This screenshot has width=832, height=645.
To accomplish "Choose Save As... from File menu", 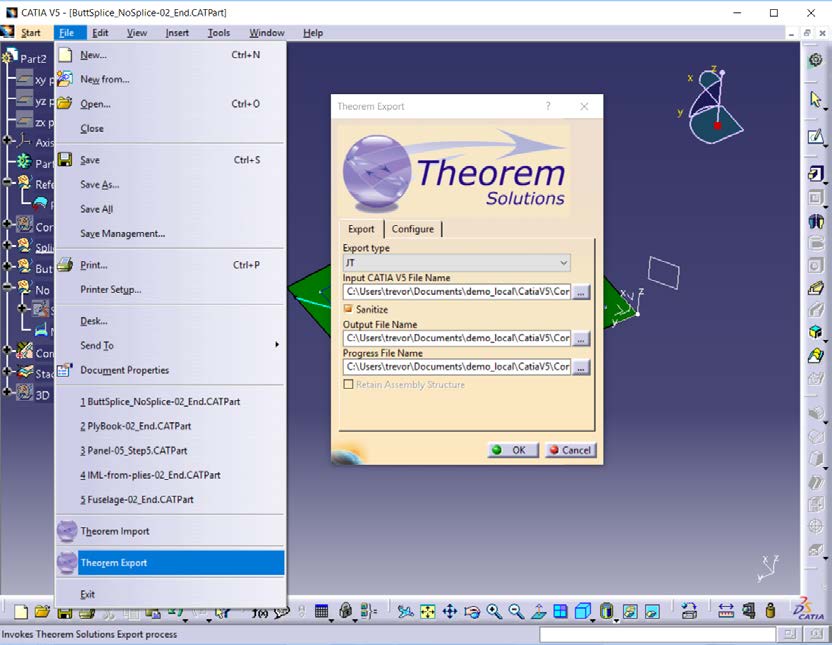I will point(100,185).
